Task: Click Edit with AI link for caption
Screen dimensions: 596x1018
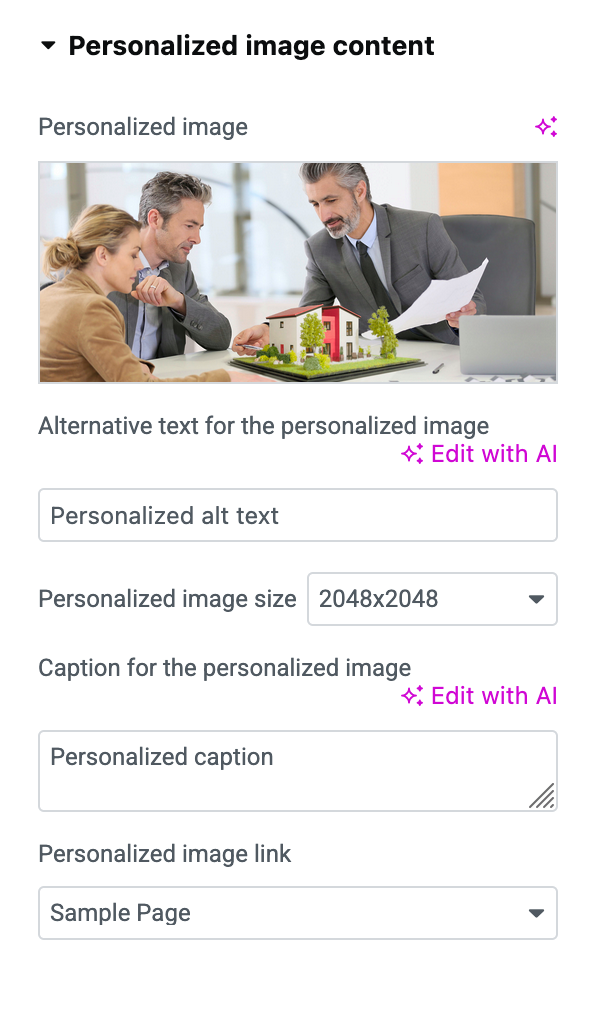Action: [x=479, y=696]
